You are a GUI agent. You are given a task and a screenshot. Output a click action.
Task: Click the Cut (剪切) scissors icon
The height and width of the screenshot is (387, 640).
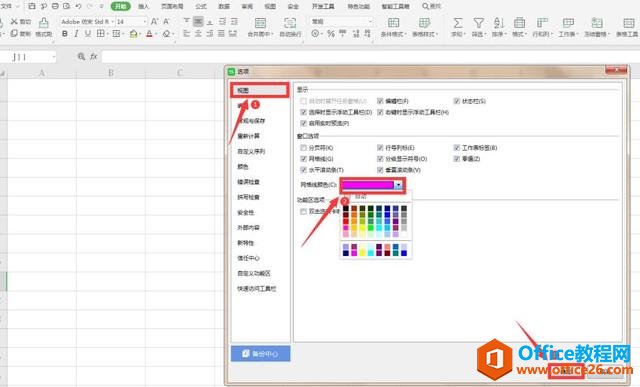(x=14, y=21)
